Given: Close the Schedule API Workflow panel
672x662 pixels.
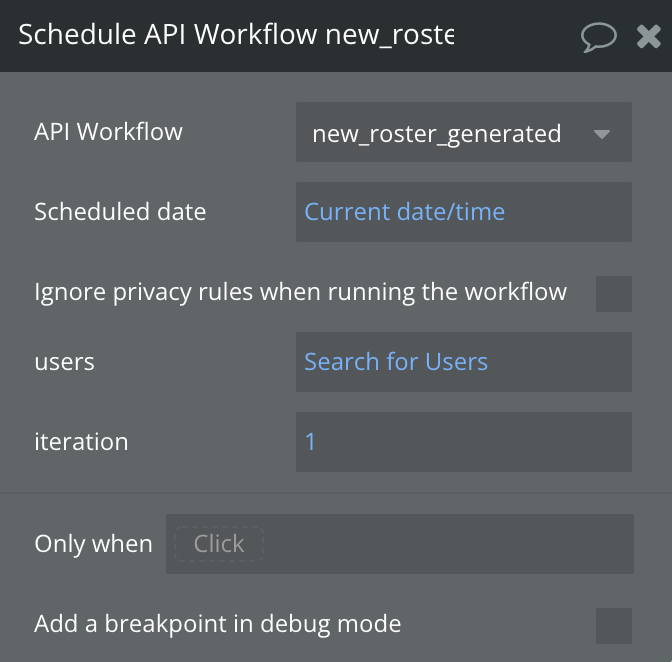Looking at the screenshot, I should [x=648, y=36].
